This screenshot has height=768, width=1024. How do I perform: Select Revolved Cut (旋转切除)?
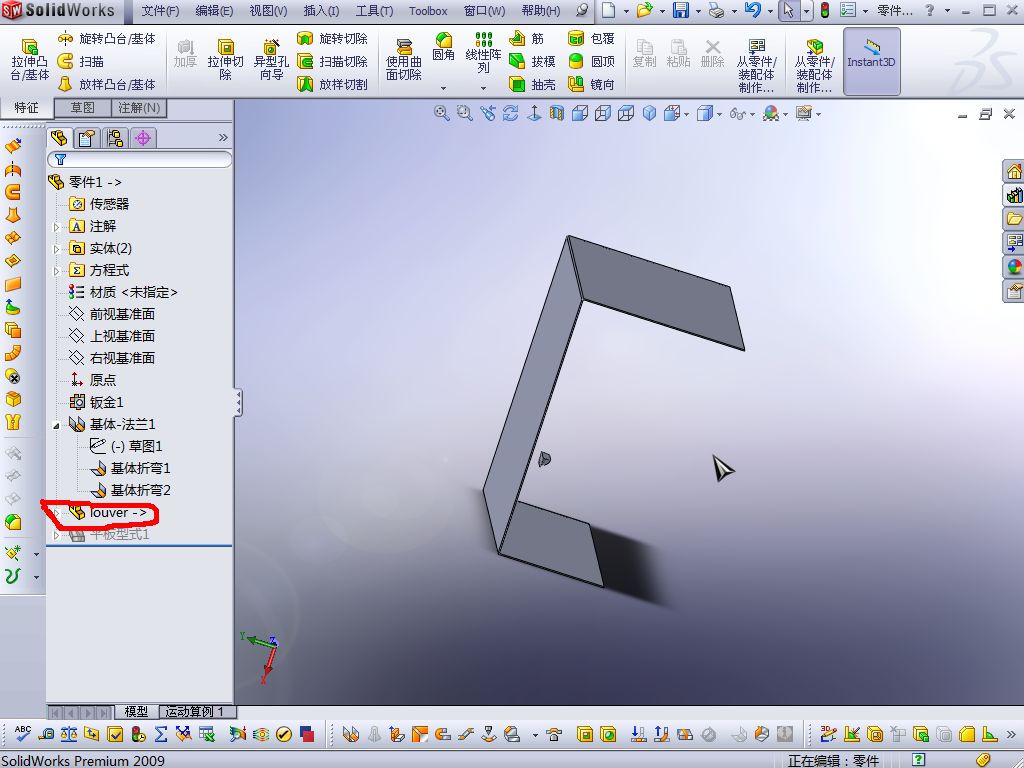coord(332,39)
